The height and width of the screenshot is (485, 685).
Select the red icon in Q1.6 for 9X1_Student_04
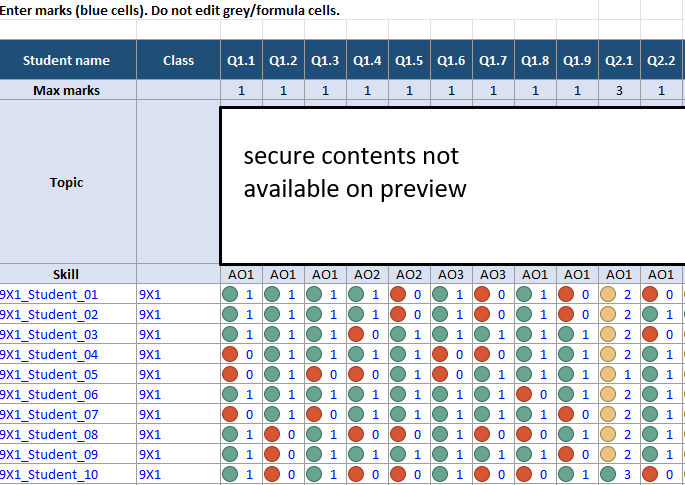[x=440, y=354]
